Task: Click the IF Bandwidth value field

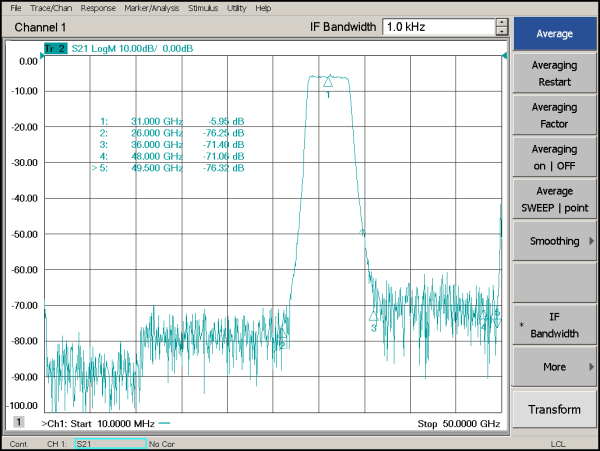Action: [x=439, y=27]
